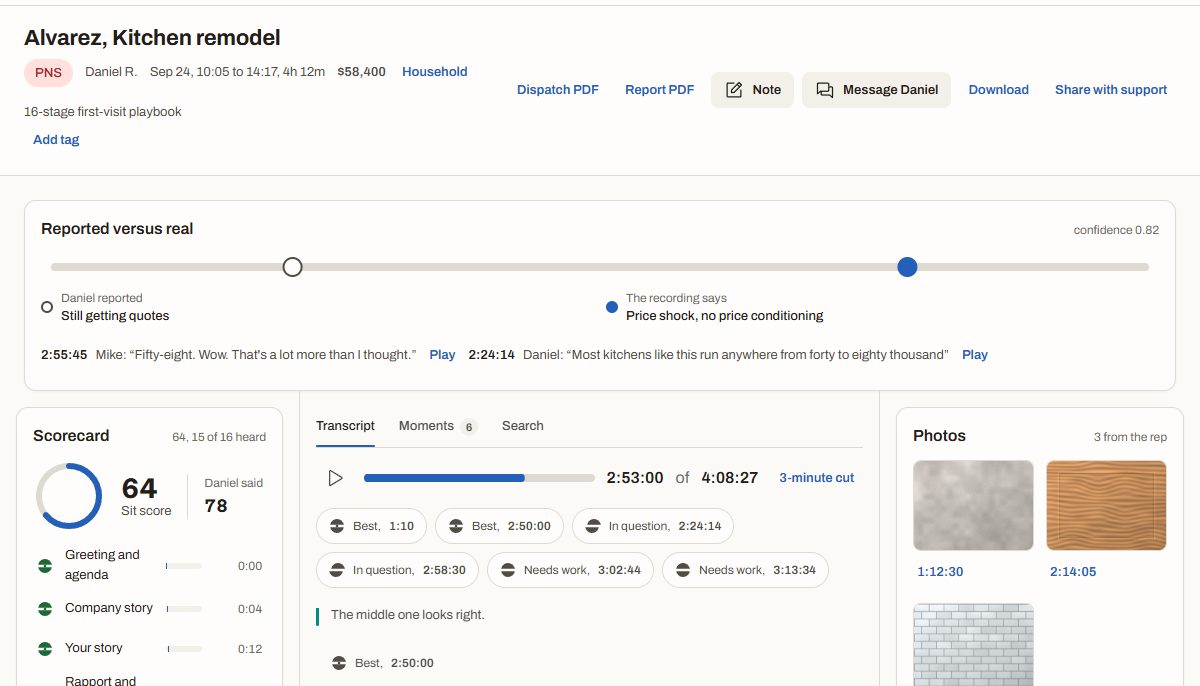The width and height of the screenshot is (1200, 686).
Task: Jump to In question 2:58:30 chip
Action: click(398, 570)
